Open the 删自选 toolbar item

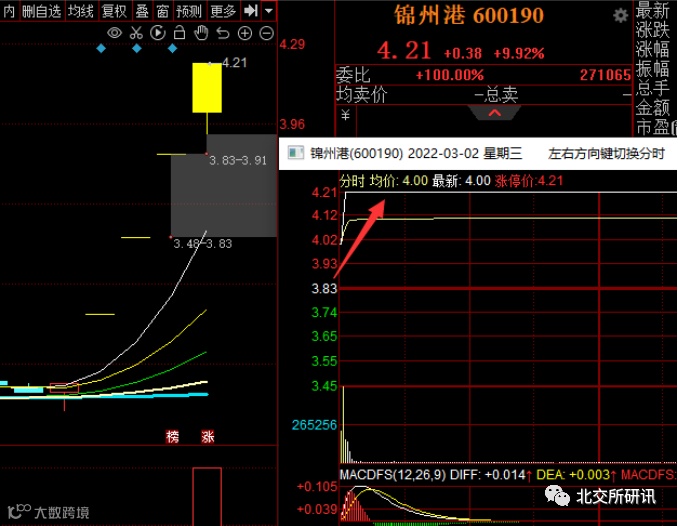coord(42,10)
